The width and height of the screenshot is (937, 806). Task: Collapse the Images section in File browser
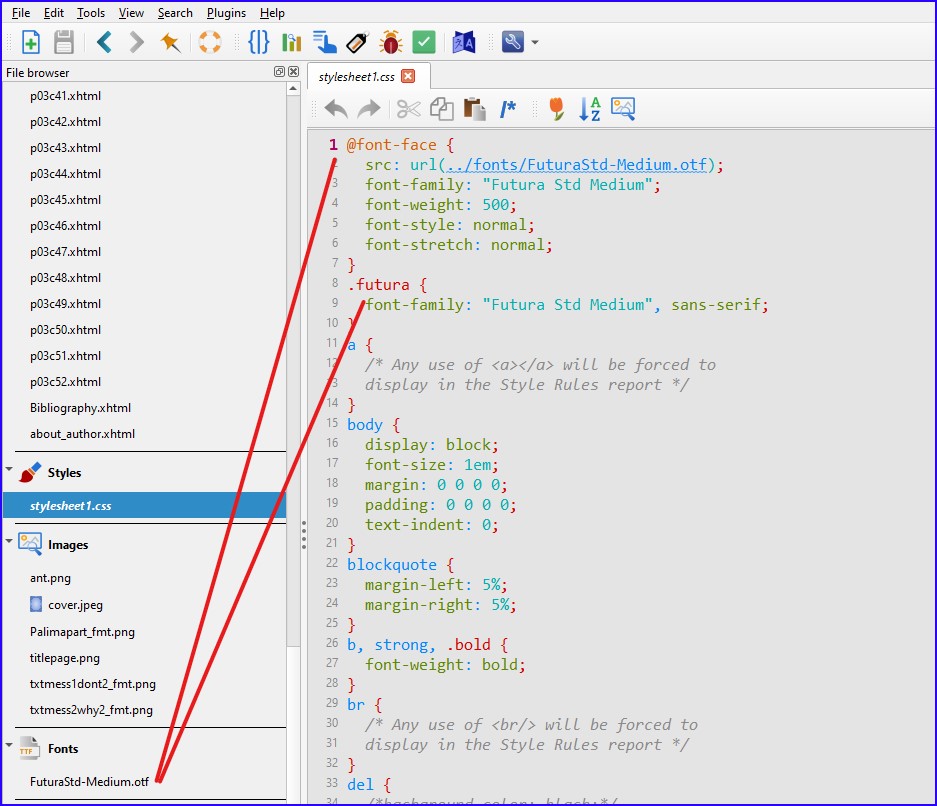pos(9,542)
